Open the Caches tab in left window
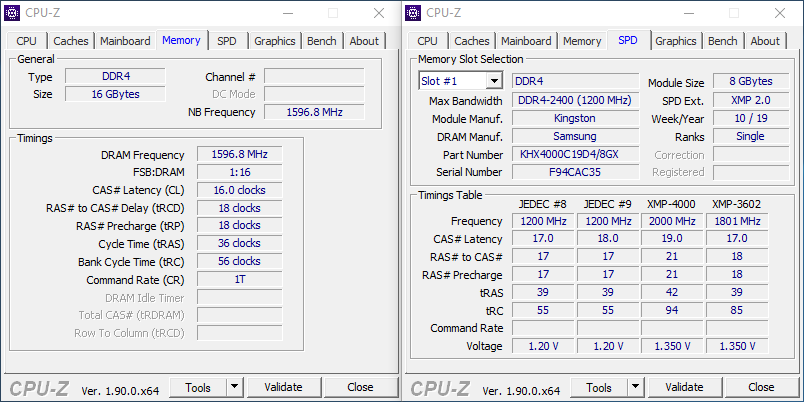This screenshot has width=804, height=402. [71, 41]
